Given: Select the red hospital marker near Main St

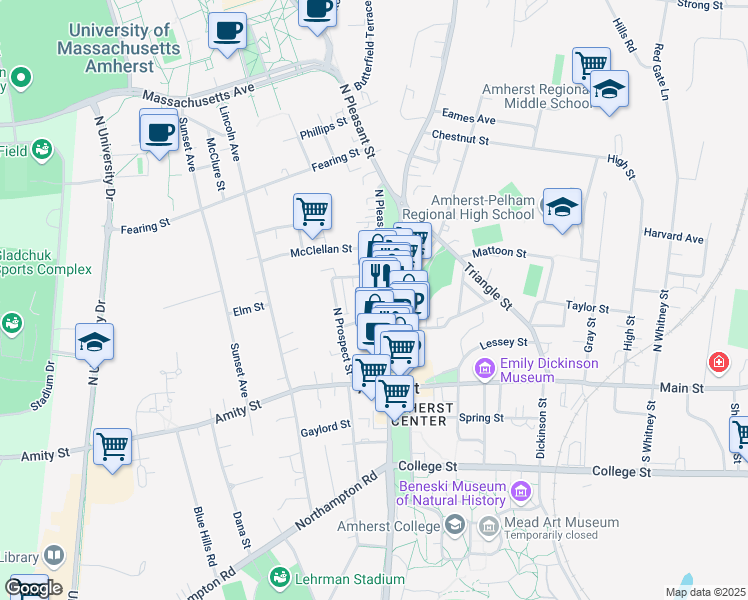Looking at the screenshot, I should [x=719, y=363].
